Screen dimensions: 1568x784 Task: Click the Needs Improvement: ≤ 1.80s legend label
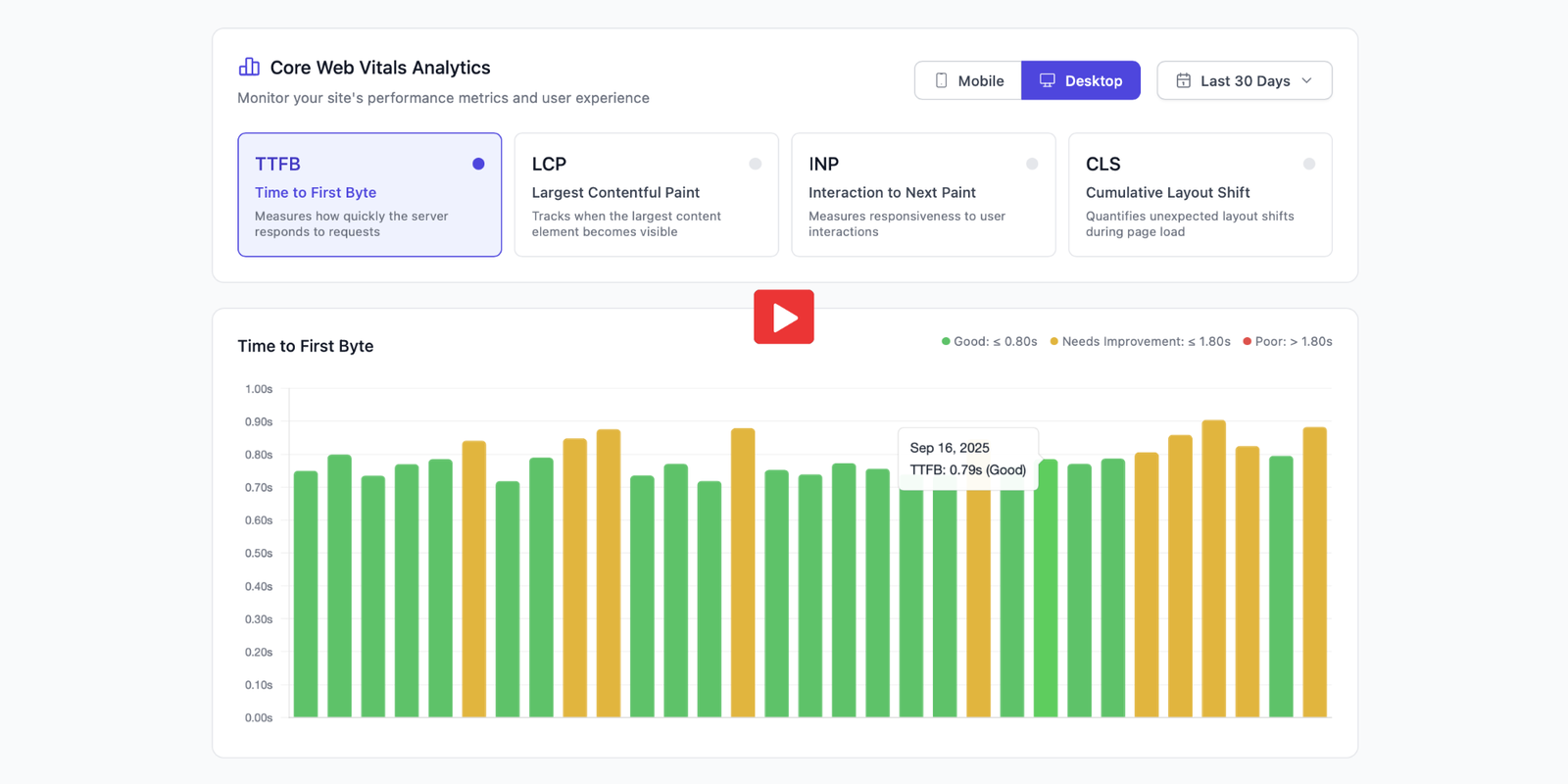(1147, 341)
